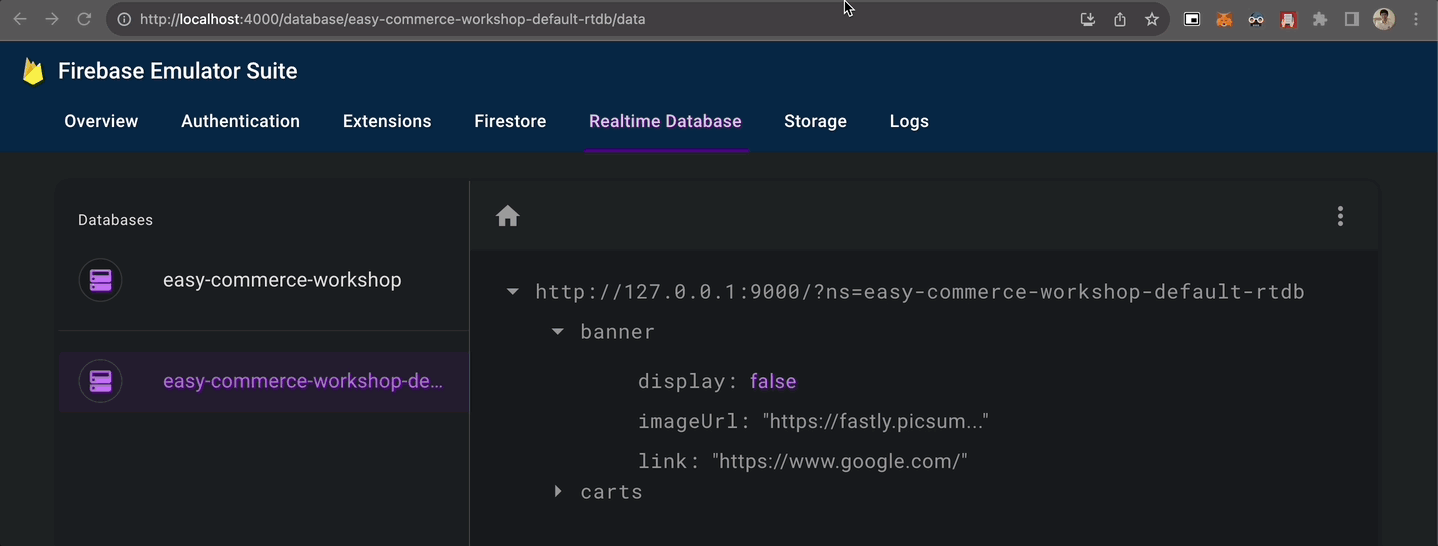
Task: Click the browser forward arrow
Action: pos(52,19)
